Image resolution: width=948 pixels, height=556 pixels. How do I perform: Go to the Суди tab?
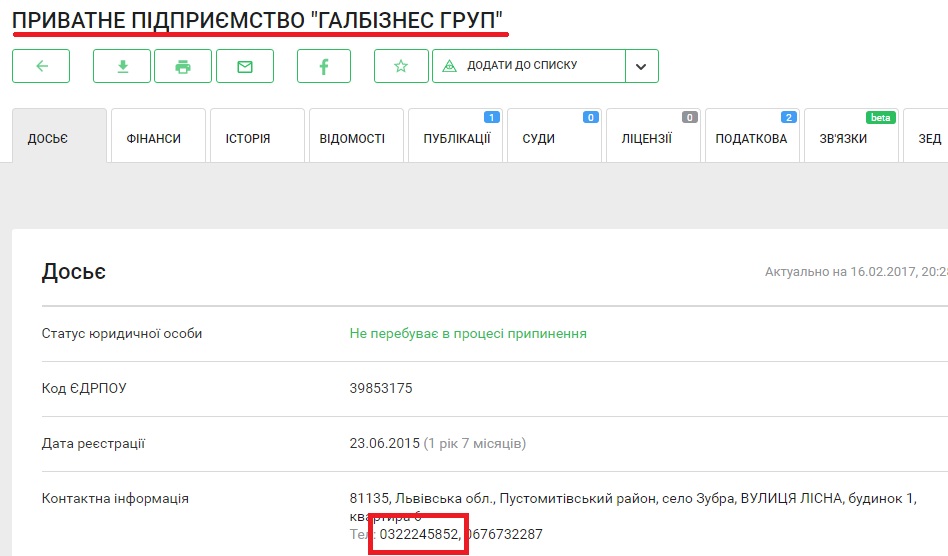coord(539,138)
